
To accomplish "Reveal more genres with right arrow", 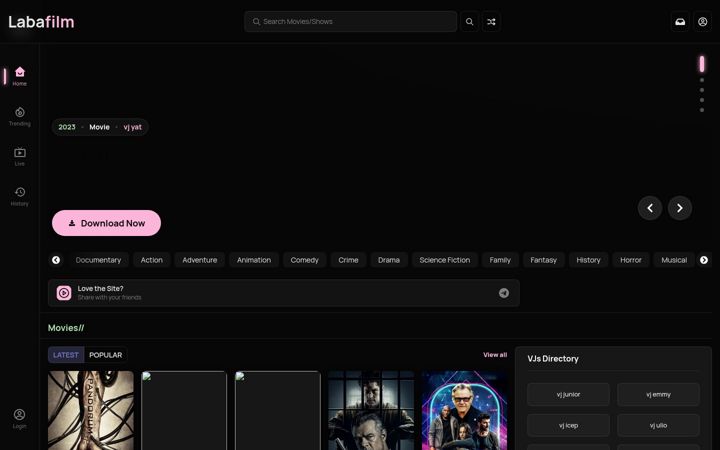I will click(x=703, y=260).
